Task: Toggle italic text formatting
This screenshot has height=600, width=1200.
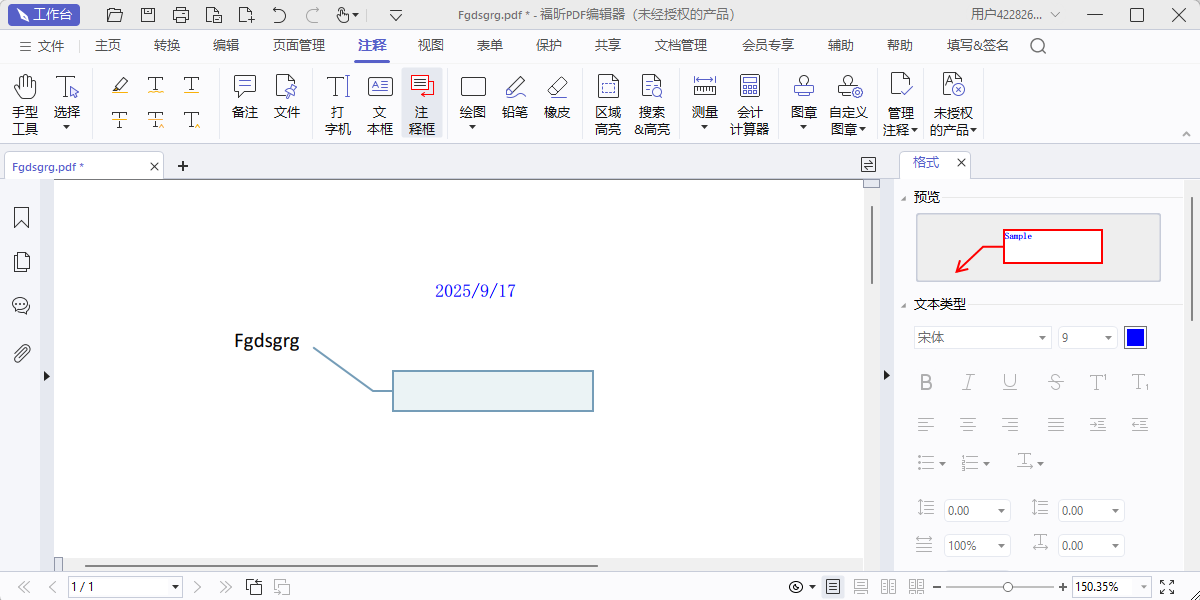Action: click(x=968, y=381)
